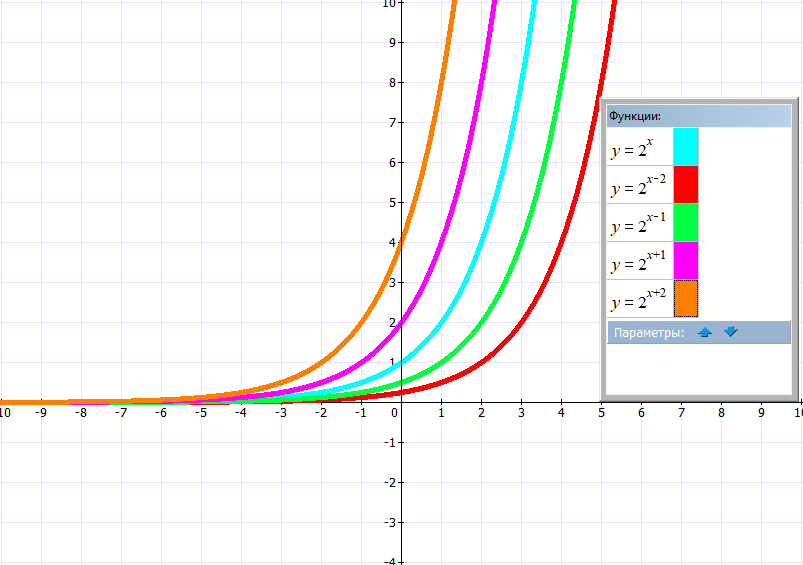Open the orange swatch for y = 2^(x+2)
803x565 pixels.
click(x=686, y=298)
